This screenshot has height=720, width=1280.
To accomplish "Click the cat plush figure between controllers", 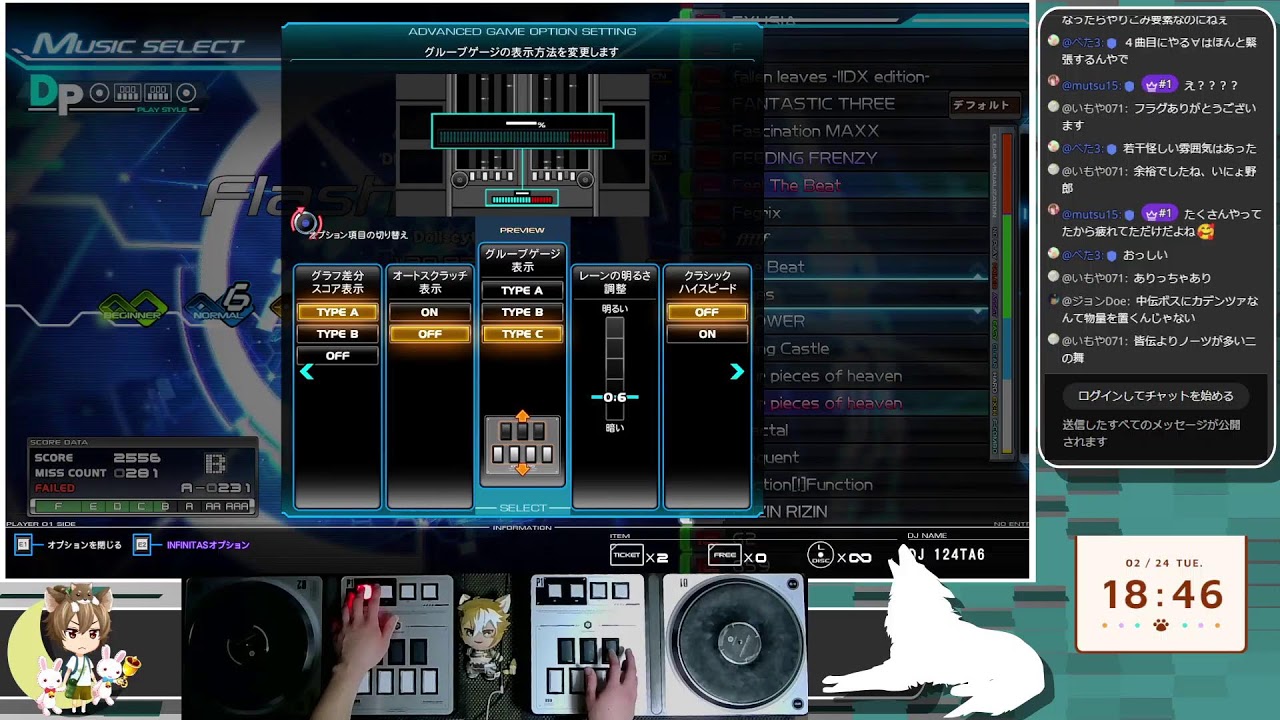I will (x=487, y=634).
